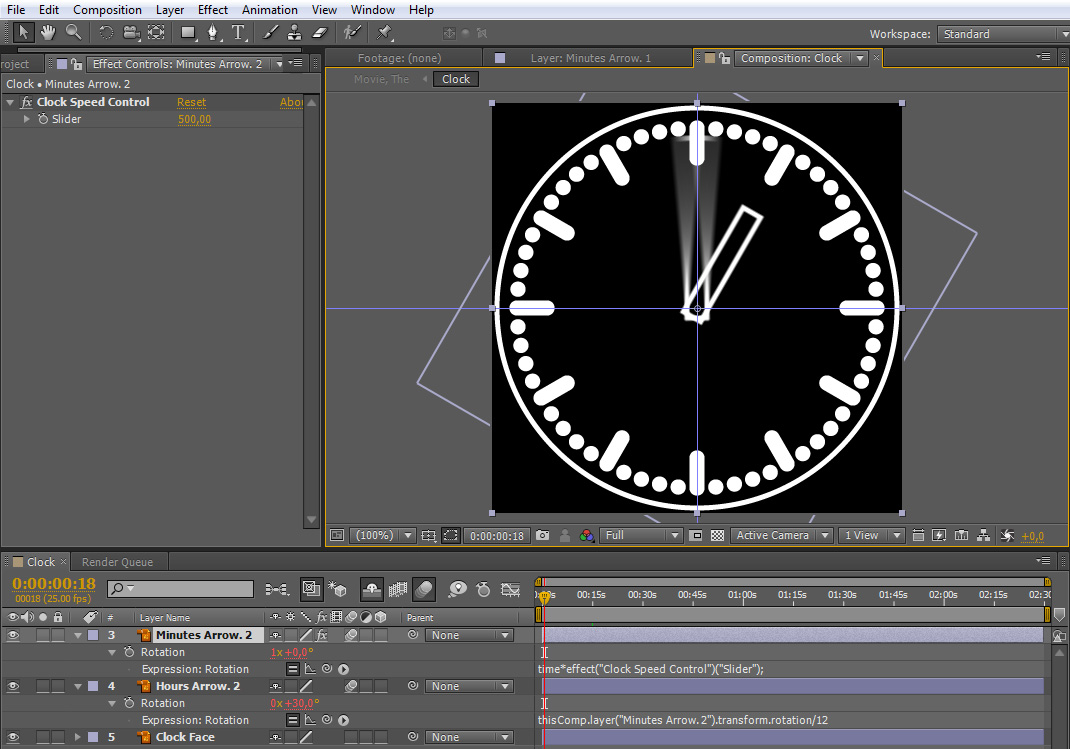This screenshot has height=749, width=1070.
Task: Collapse the Minutes Arrow. 2 layer
Action: click(78, 635)
